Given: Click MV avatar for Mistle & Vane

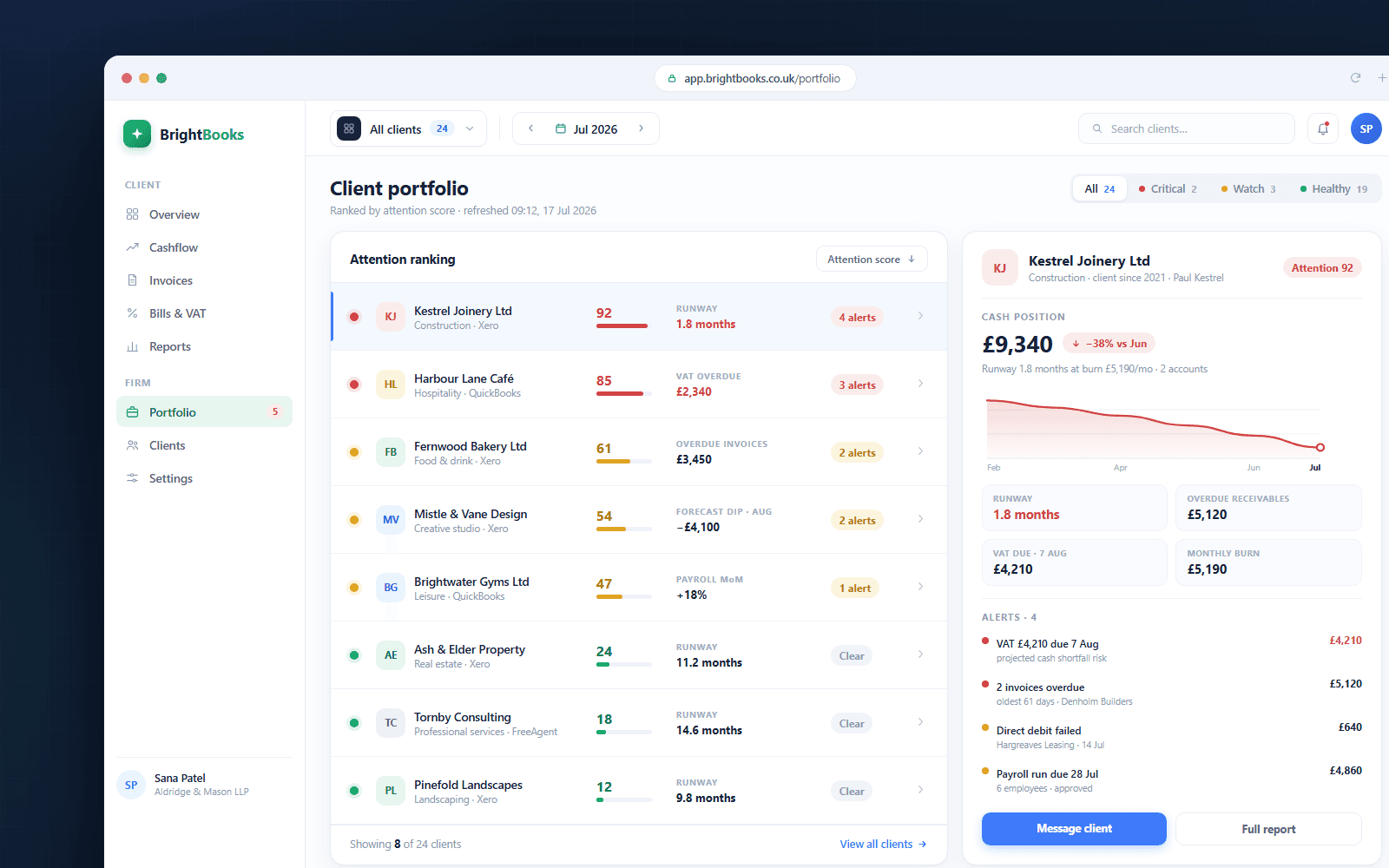Looking at the screenshot, I should (391, 520).
